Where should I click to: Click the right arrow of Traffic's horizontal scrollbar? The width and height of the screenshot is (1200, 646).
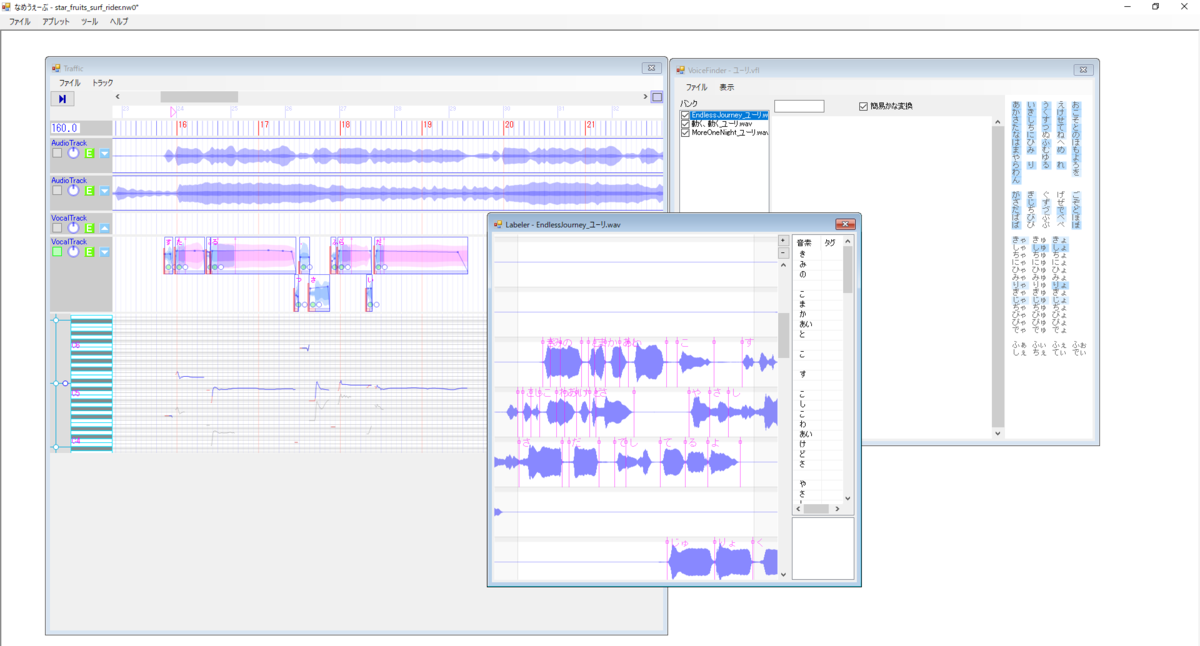645,97
